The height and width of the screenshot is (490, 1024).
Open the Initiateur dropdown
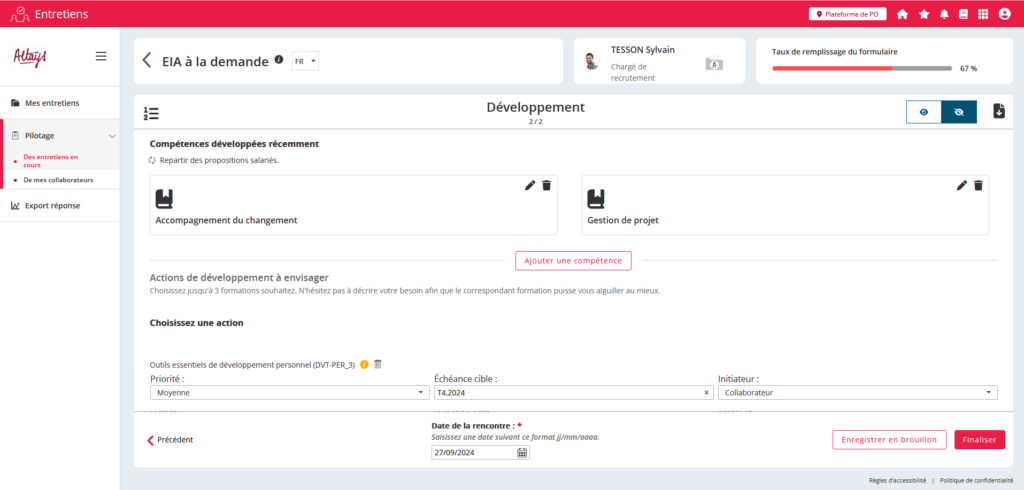(x=857, y=393)
